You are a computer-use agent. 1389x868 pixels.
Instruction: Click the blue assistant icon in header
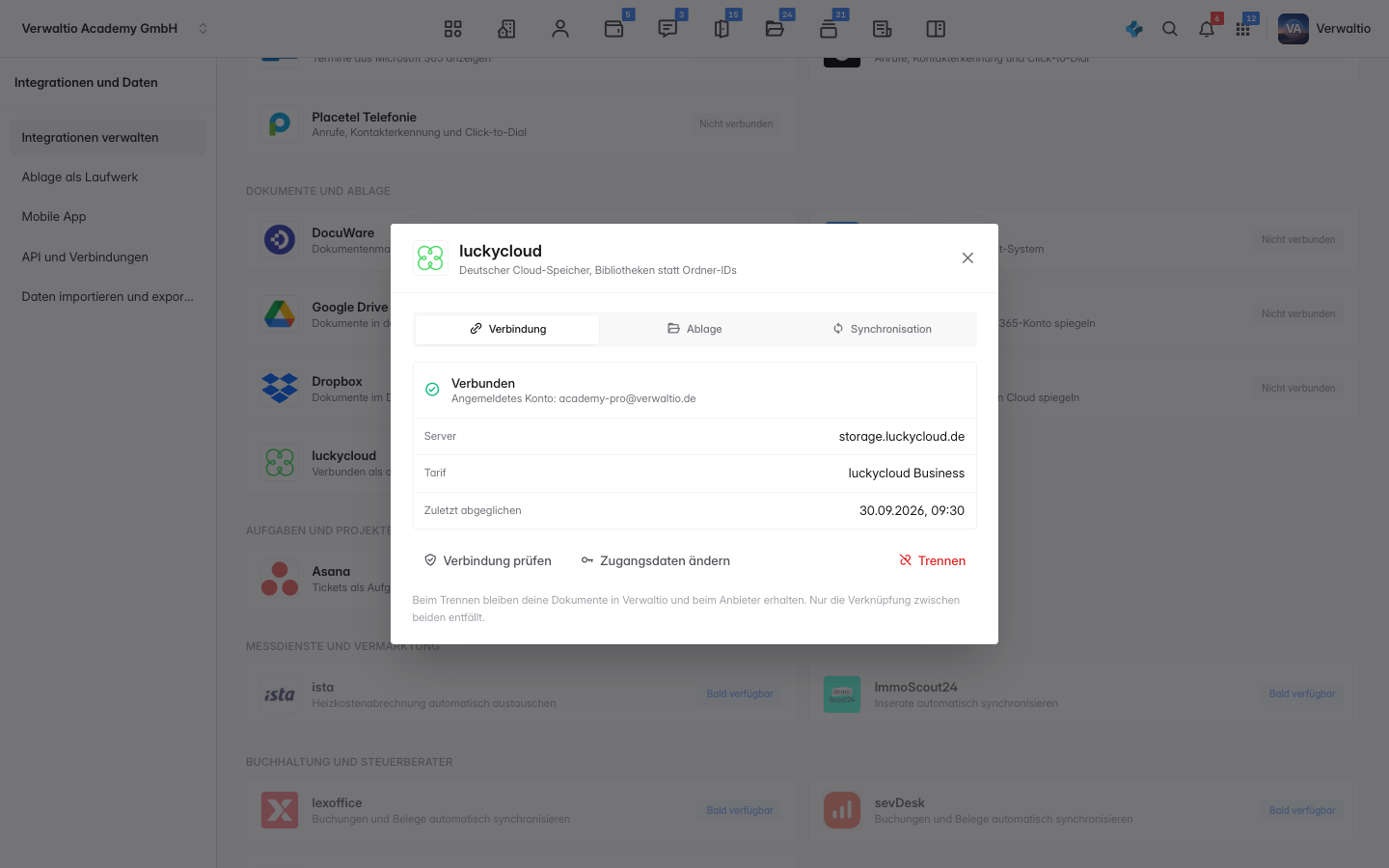point(1134,29)
